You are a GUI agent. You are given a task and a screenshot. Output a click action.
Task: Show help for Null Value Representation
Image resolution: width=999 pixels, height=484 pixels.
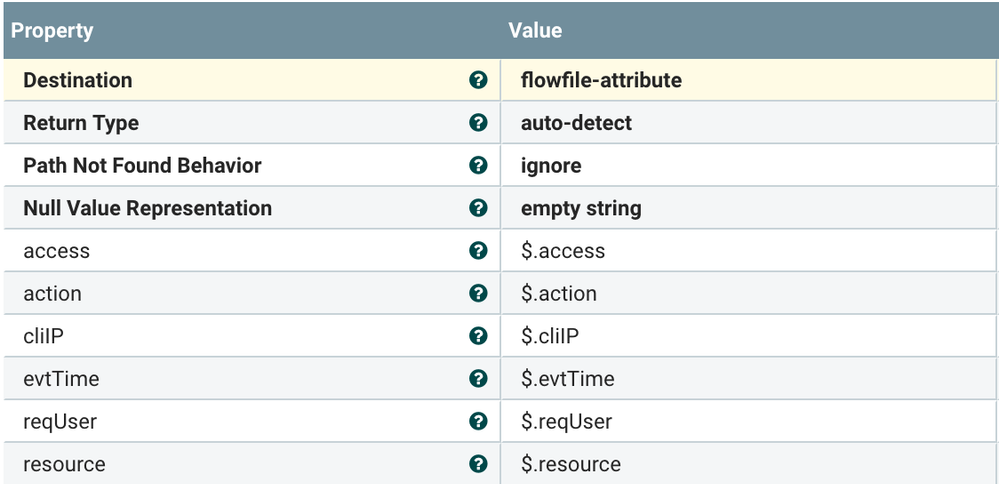(x=478, y=208)
